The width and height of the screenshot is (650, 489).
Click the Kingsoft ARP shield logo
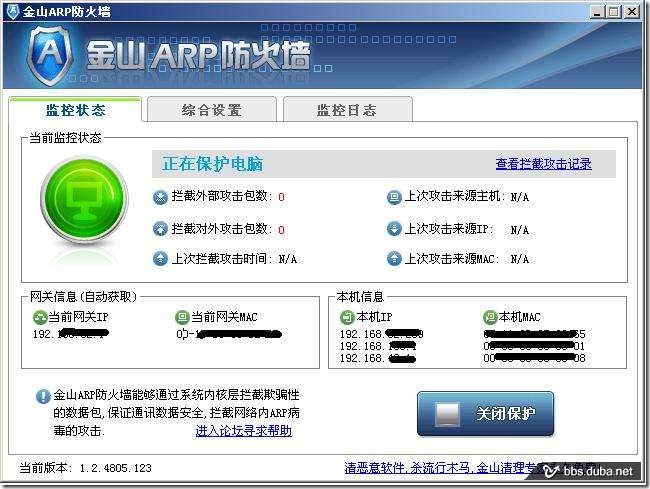coord(50,56)
